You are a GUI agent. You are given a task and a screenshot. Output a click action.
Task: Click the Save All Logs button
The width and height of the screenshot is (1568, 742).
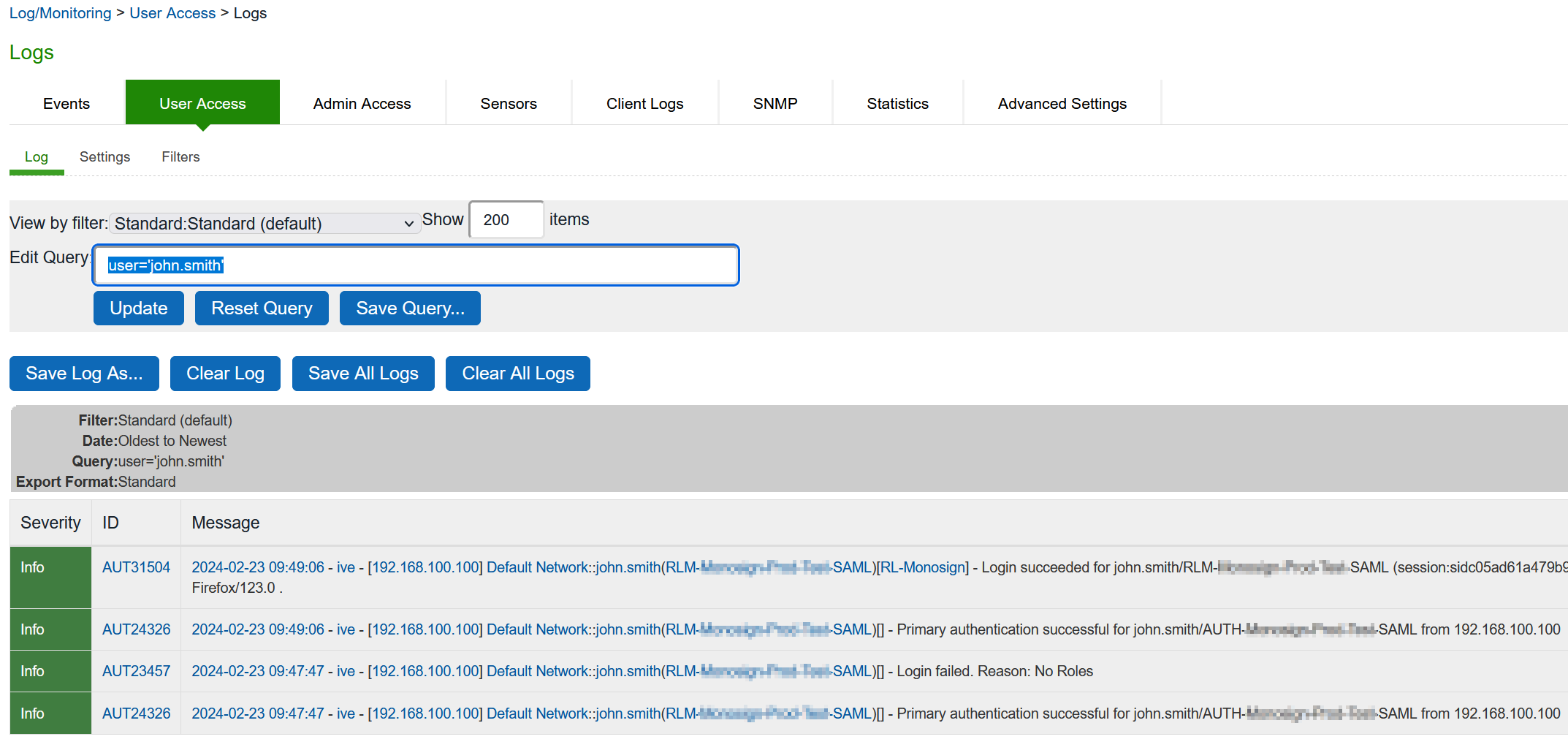click(363, 374)
